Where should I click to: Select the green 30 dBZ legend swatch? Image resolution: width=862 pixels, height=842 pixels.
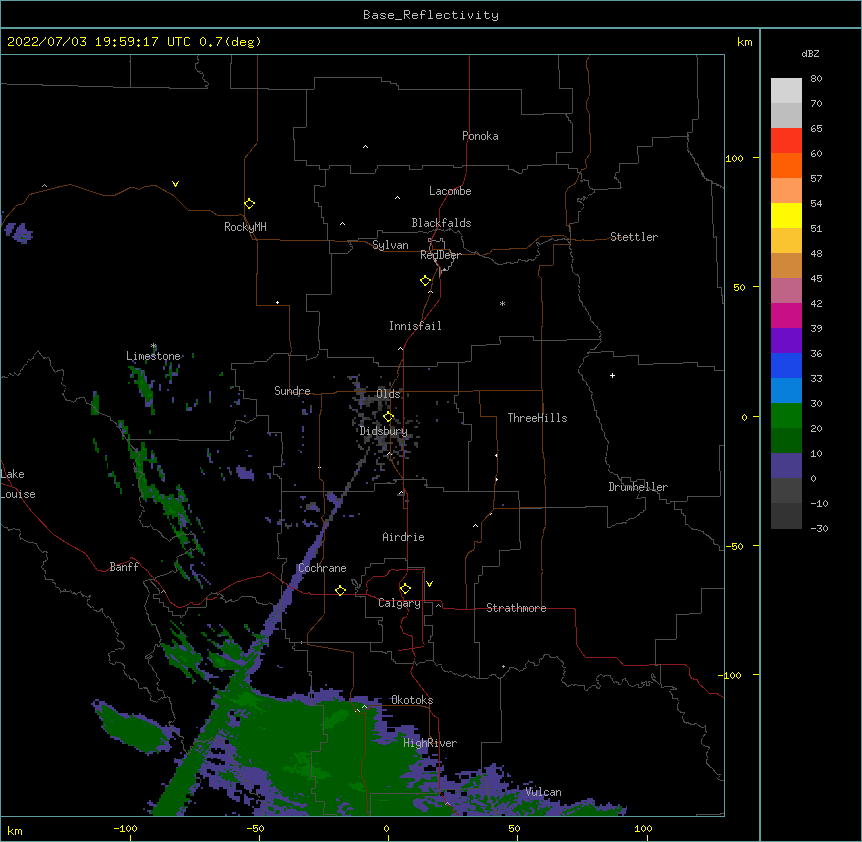pyautogui.click(x=786, y=416)
